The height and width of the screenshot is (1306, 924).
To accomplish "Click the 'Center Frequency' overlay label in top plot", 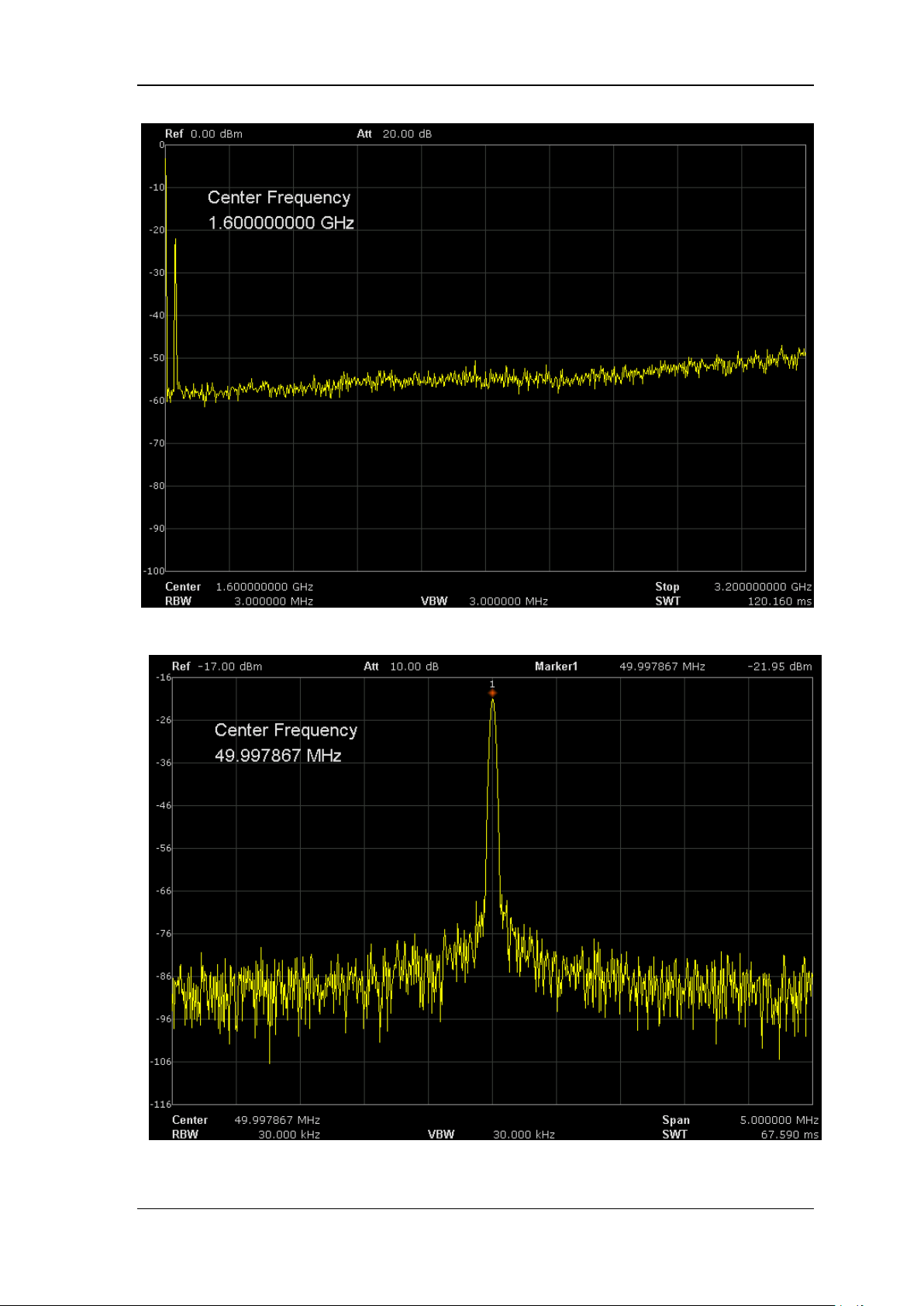I will tap(279, 198).
